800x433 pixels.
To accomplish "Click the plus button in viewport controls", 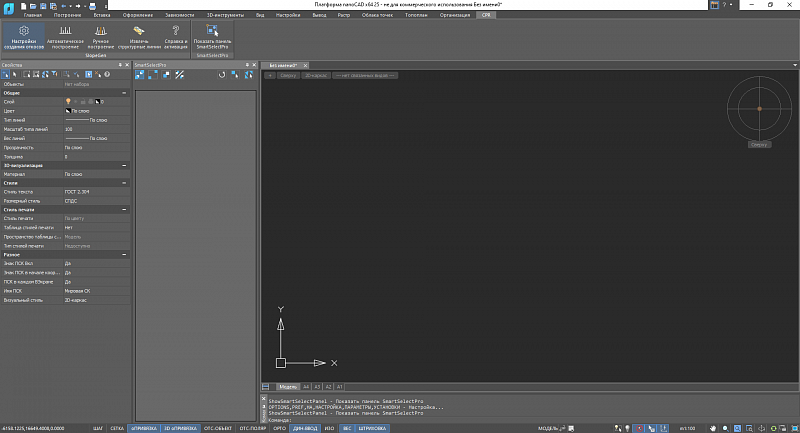I will pos(270,75).
